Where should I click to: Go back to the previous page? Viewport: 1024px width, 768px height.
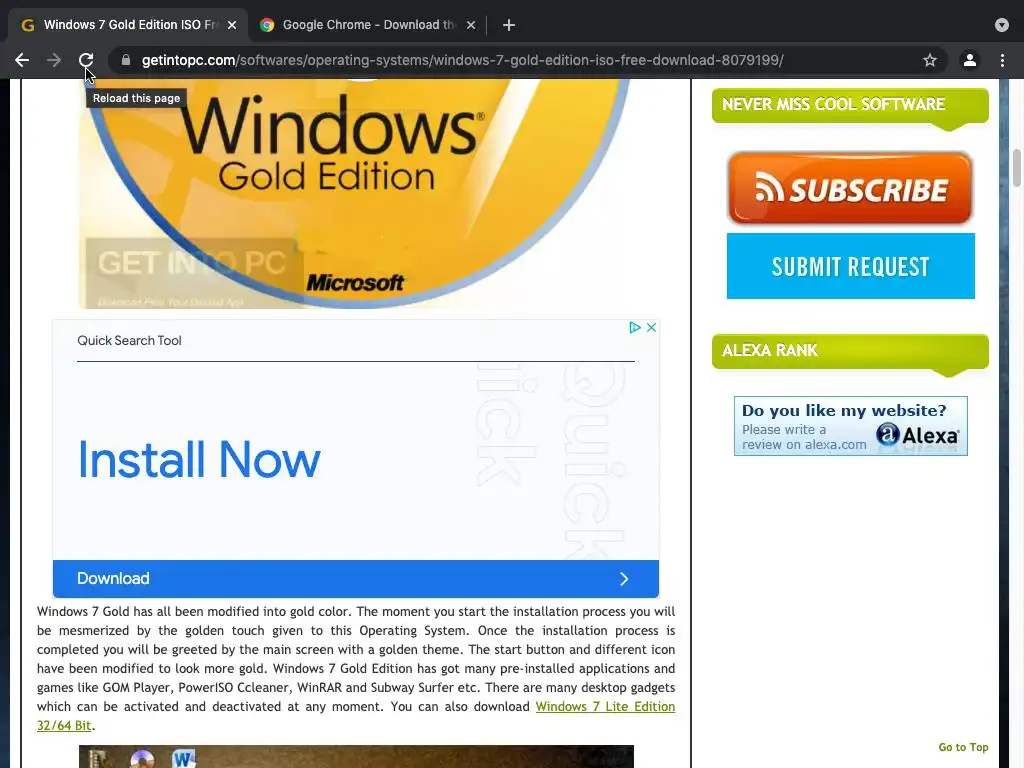pyautogui.click(x=22, y=60)
